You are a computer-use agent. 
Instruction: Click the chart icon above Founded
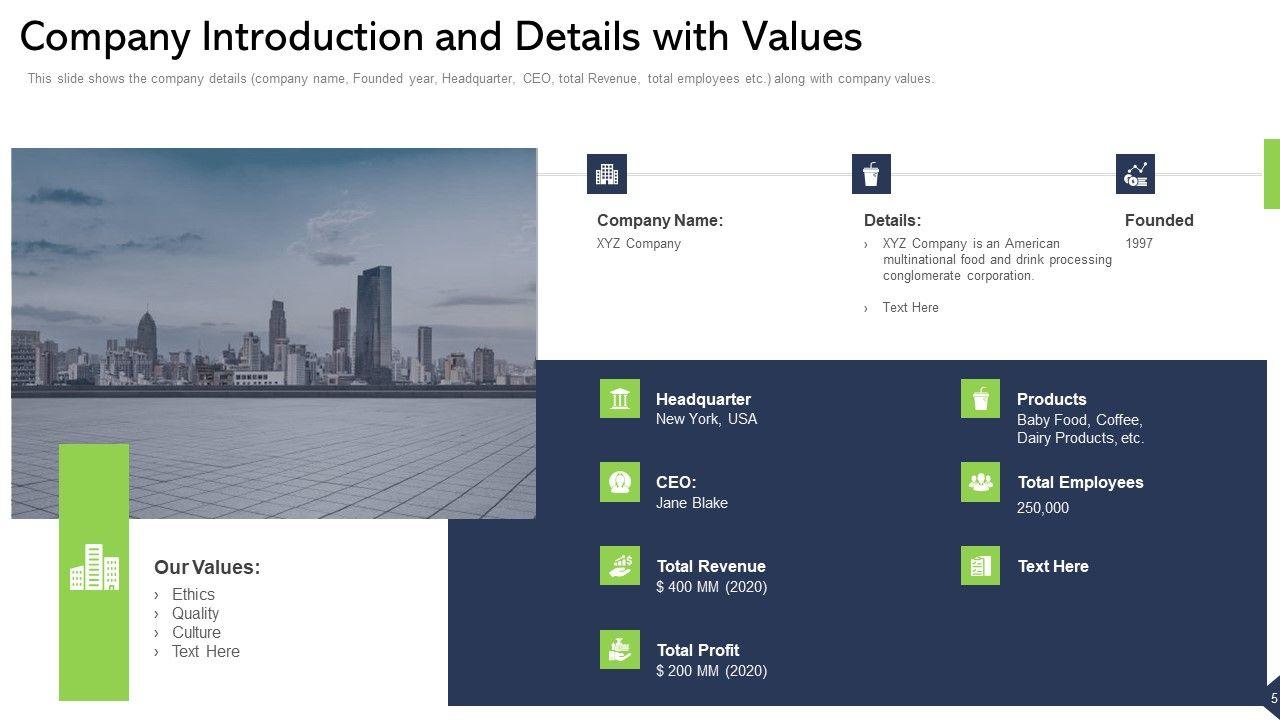[x=1135, y=174]
